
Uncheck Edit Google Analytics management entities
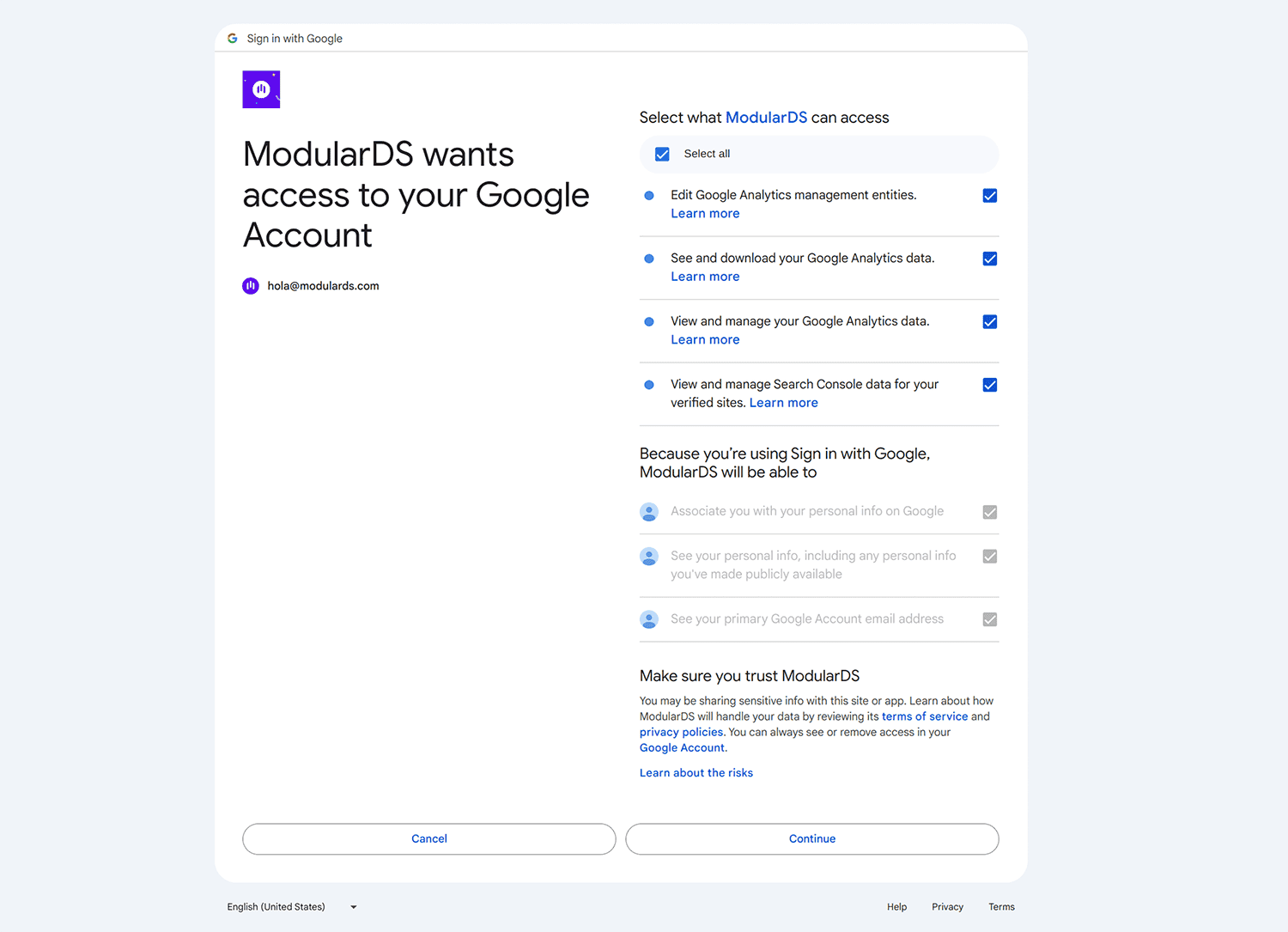990,196
